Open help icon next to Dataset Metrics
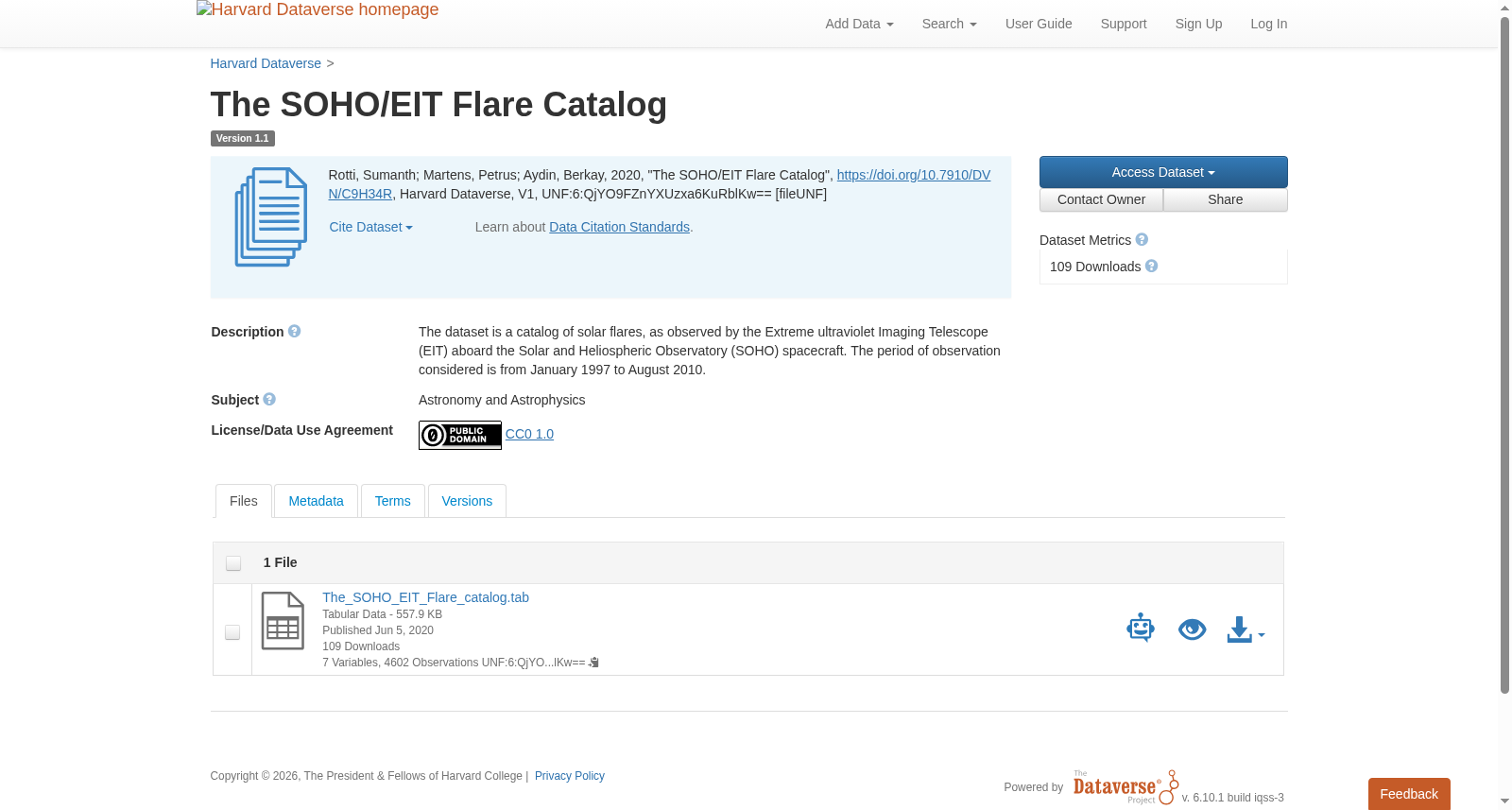 coord(1142,240)
